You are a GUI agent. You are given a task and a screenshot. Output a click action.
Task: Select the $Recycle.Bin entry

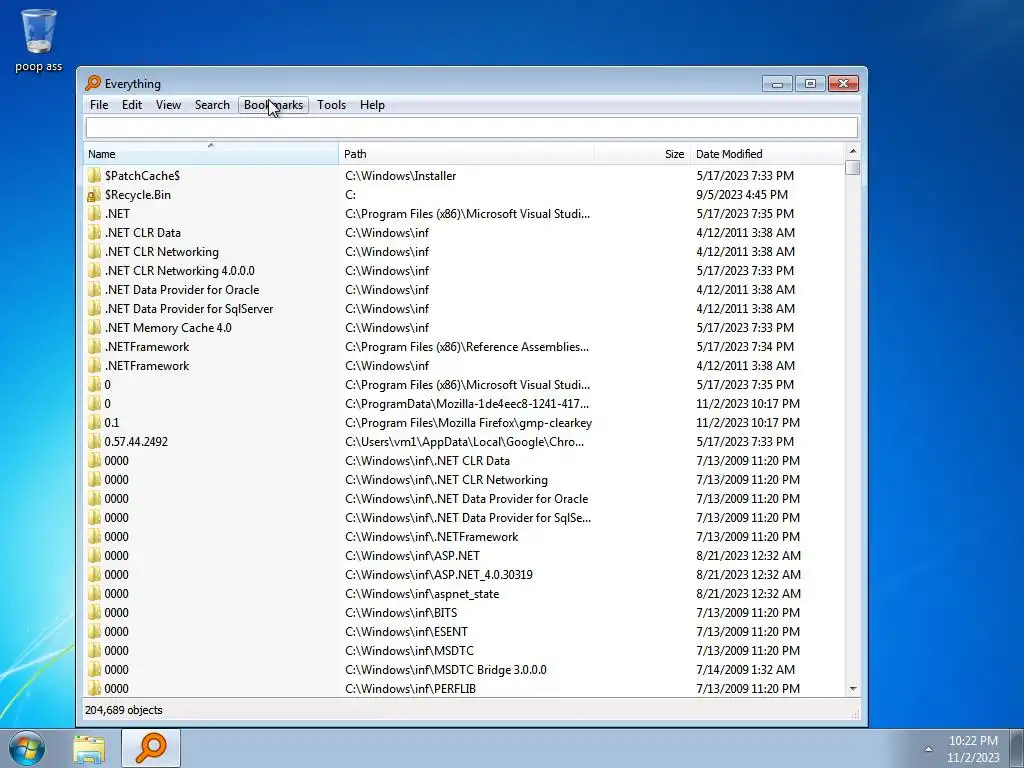(x=137, y=195)
